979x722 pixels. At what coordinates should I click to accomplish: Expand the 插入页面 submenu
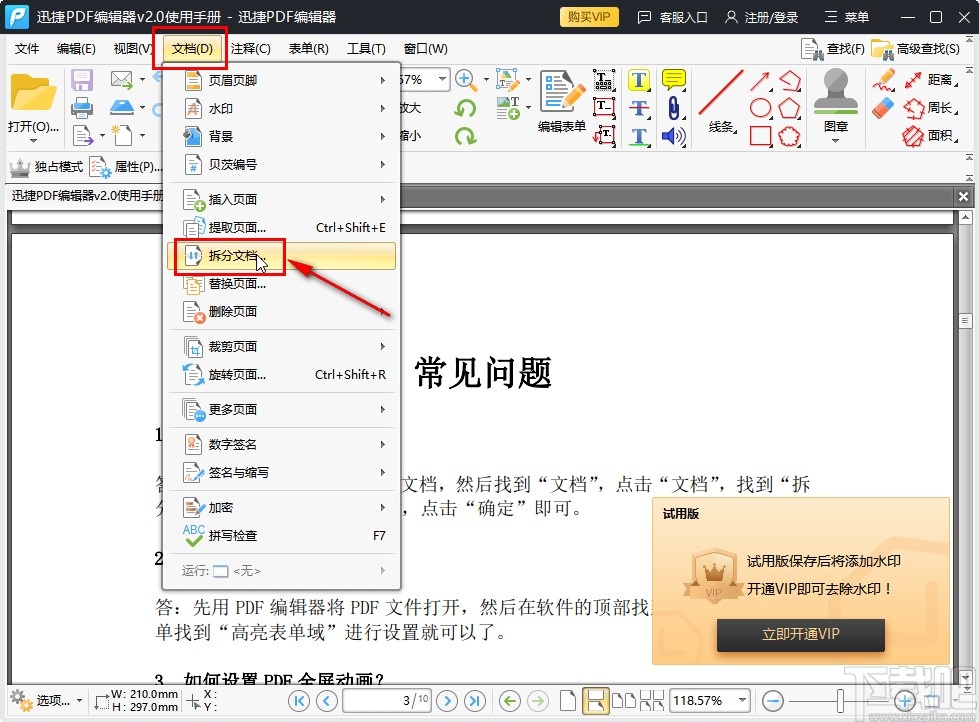[282, 199]
